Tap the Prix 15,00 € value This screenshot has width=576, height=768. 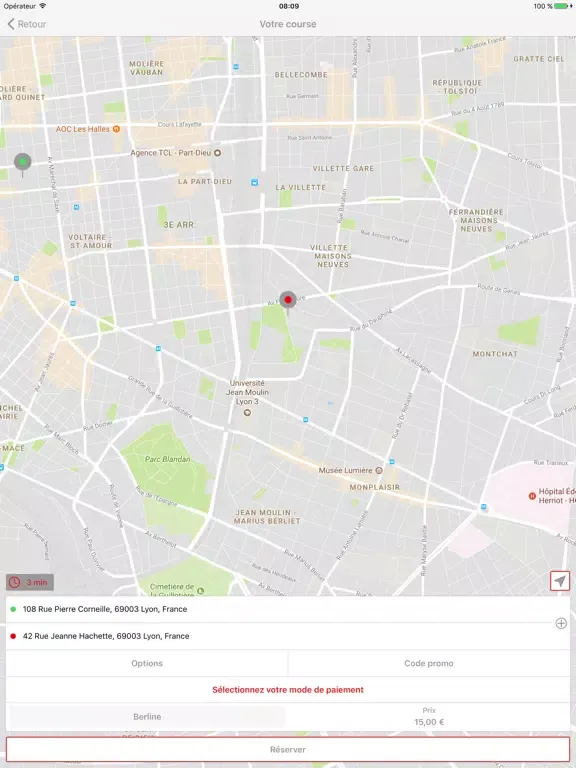(x=429, y=717)
